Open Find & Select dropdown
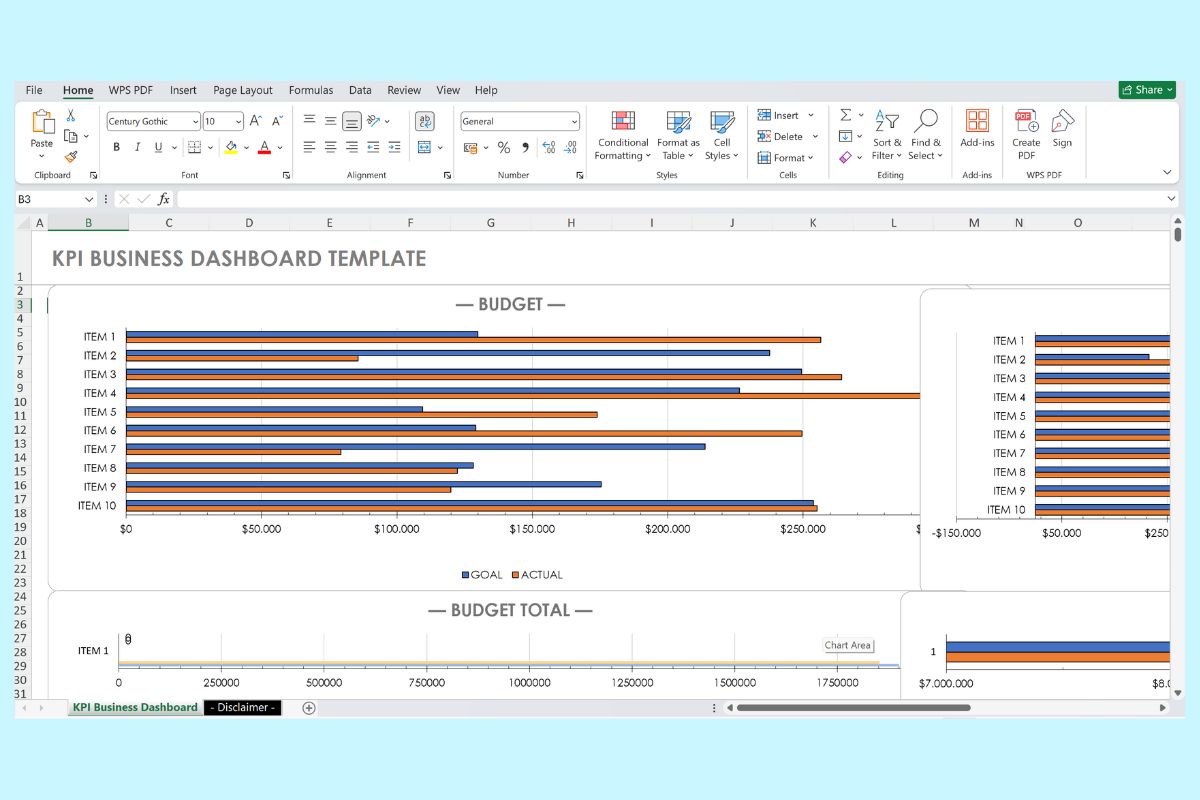Image resolution: width=1200 pixels, height=800 pixels. (x=926, y=135)
